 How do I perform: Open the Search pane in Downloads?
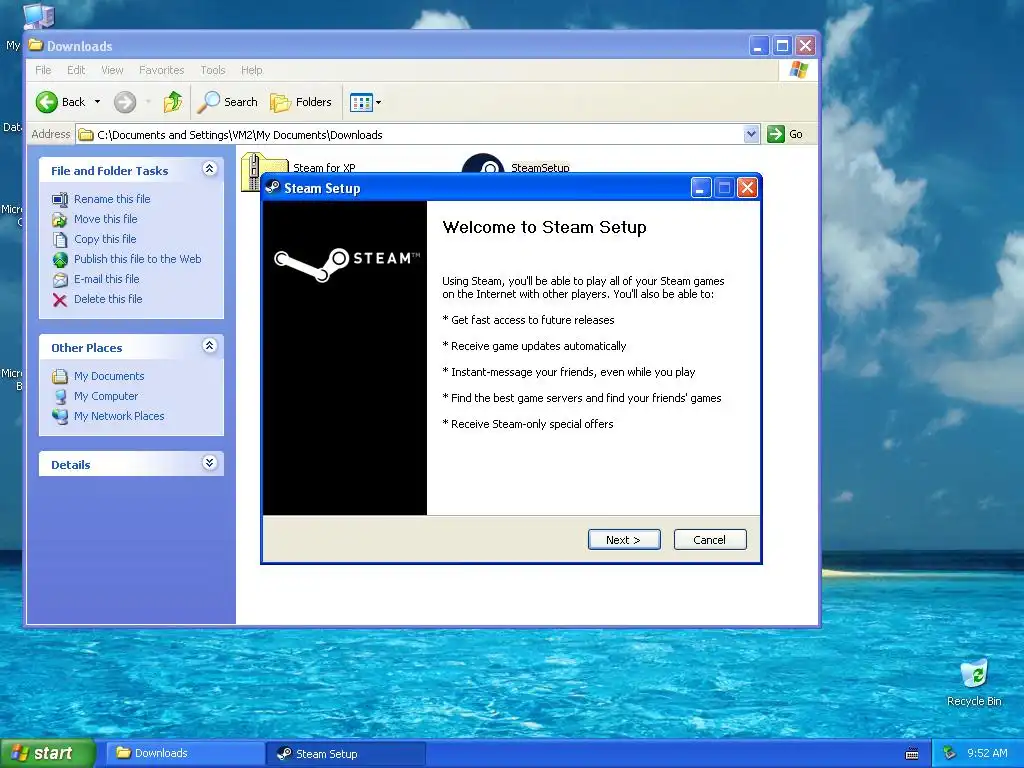228,102
